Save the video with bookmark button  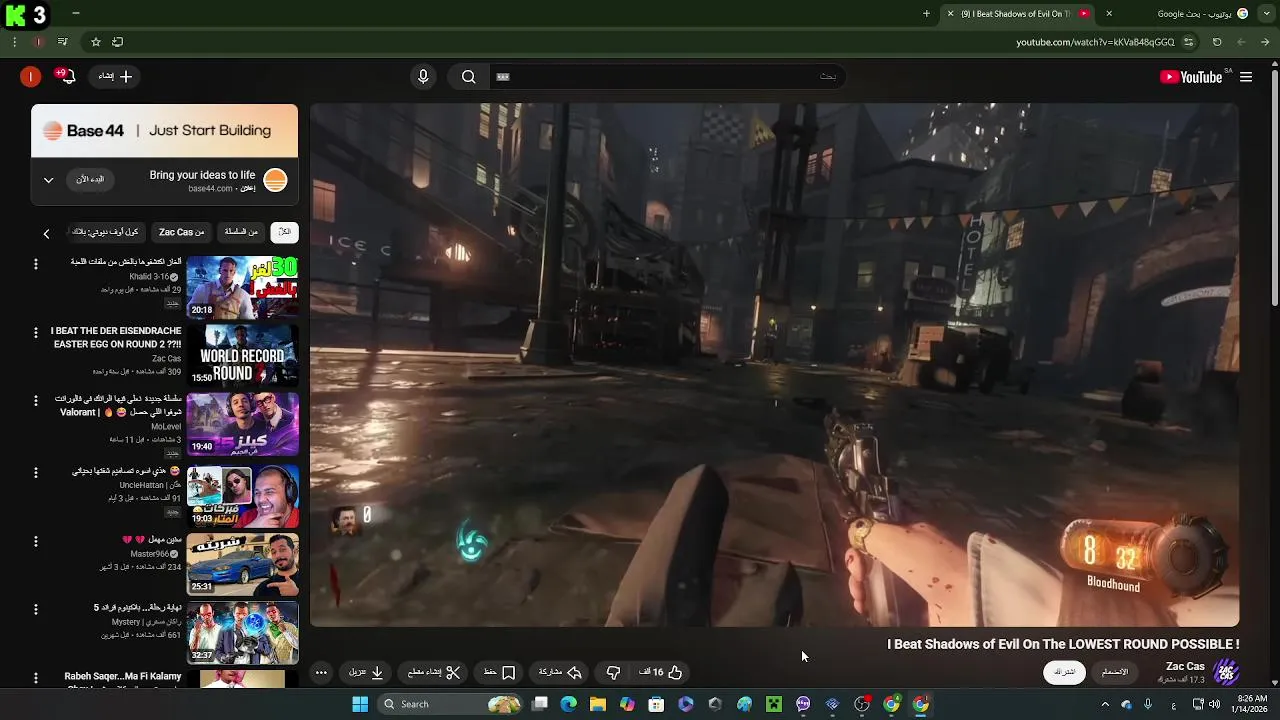coord(499,672)
